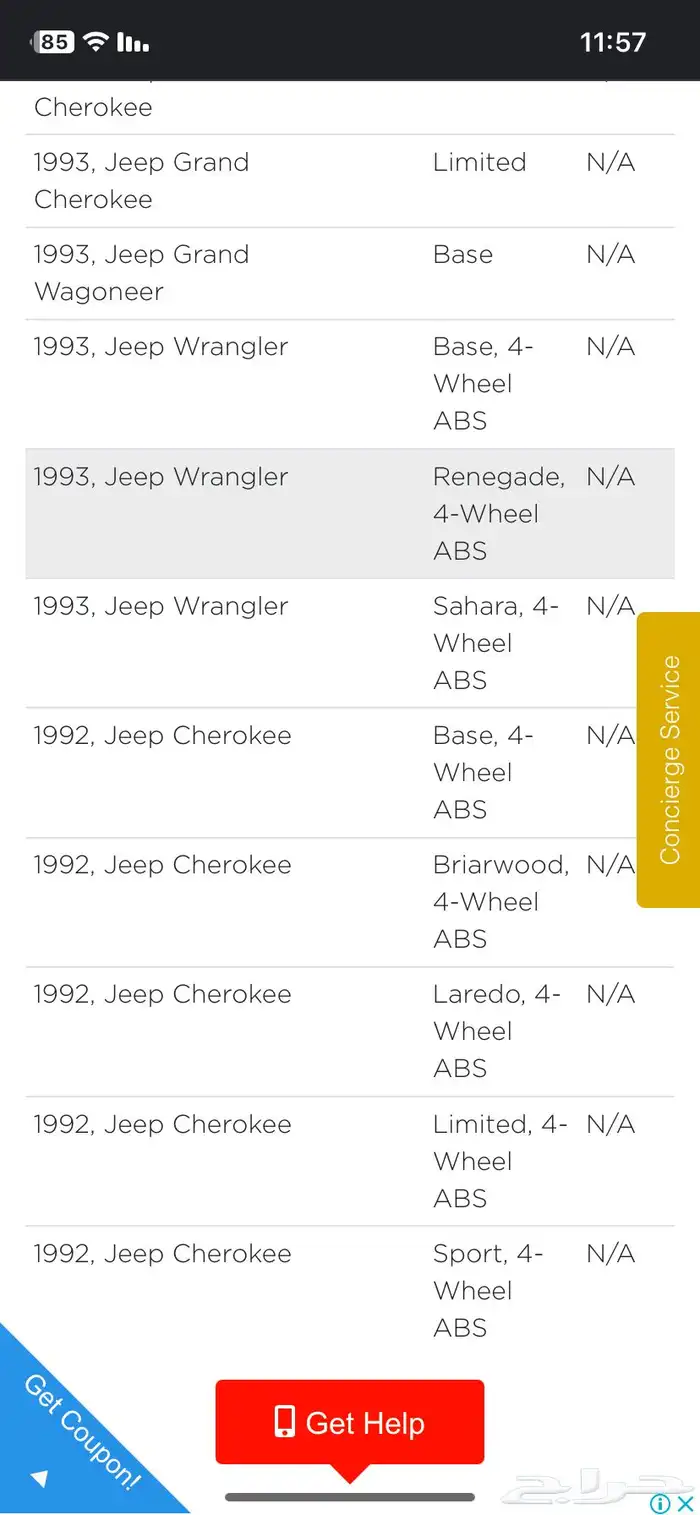
Task: Tap the cellular signal bars icon
Action: pos(133,42)
